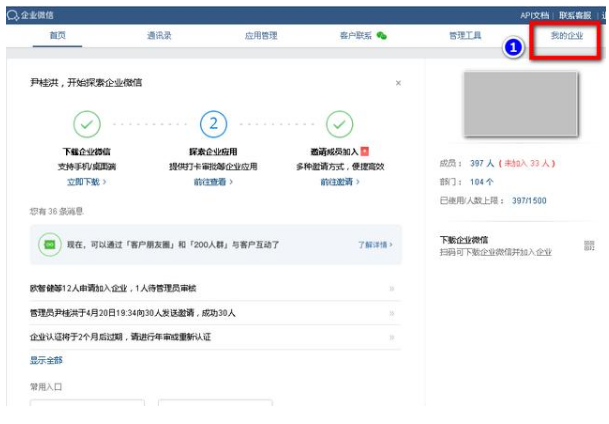
Task: Open the 企业认证将于2个月后过期 message
Action: coord(120,337)
